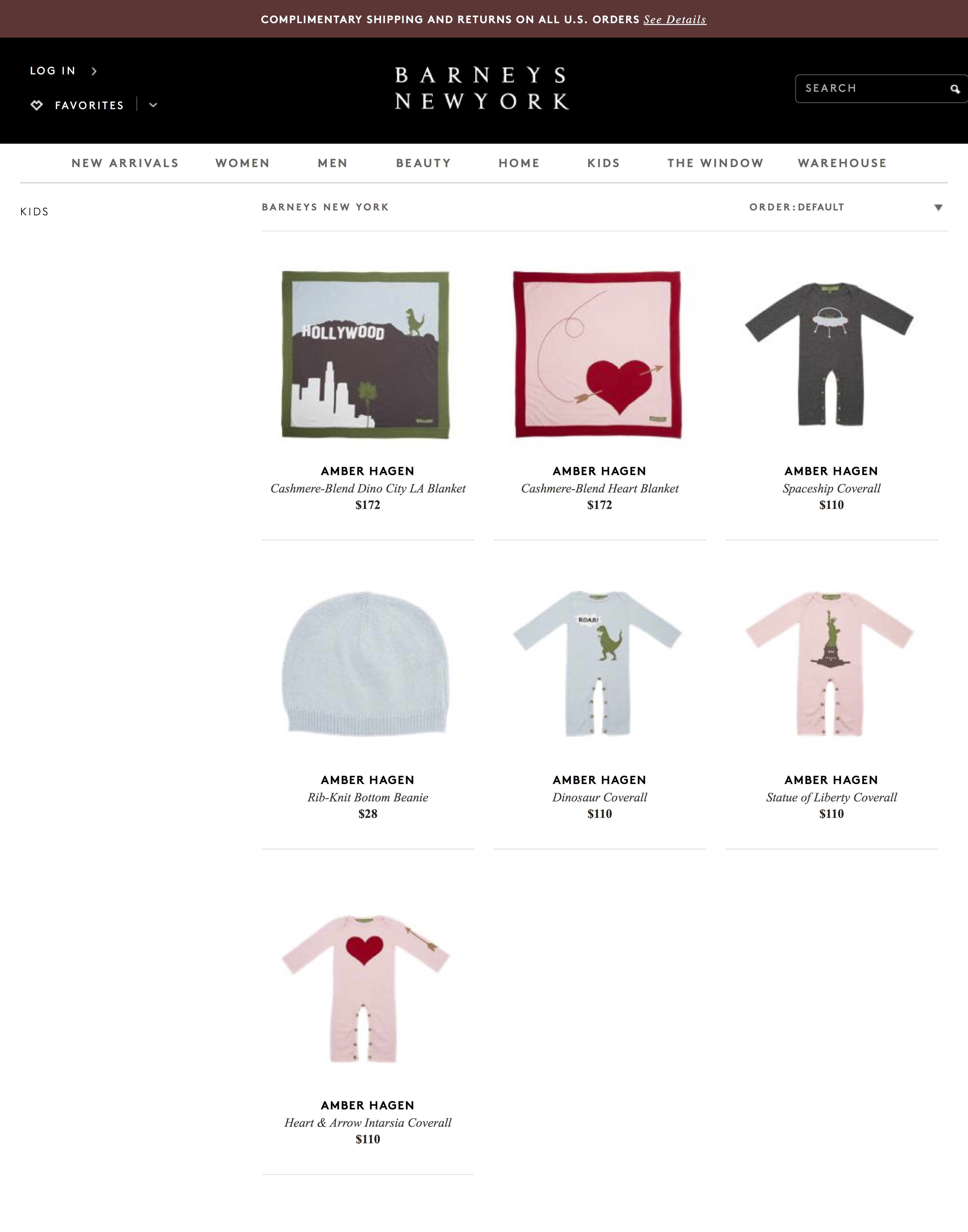The height and width of the screenshot is (1232, 968).
Task: Open the Order: Default sort dropdown
Action: pyautogui.click(x=846, y=207)
